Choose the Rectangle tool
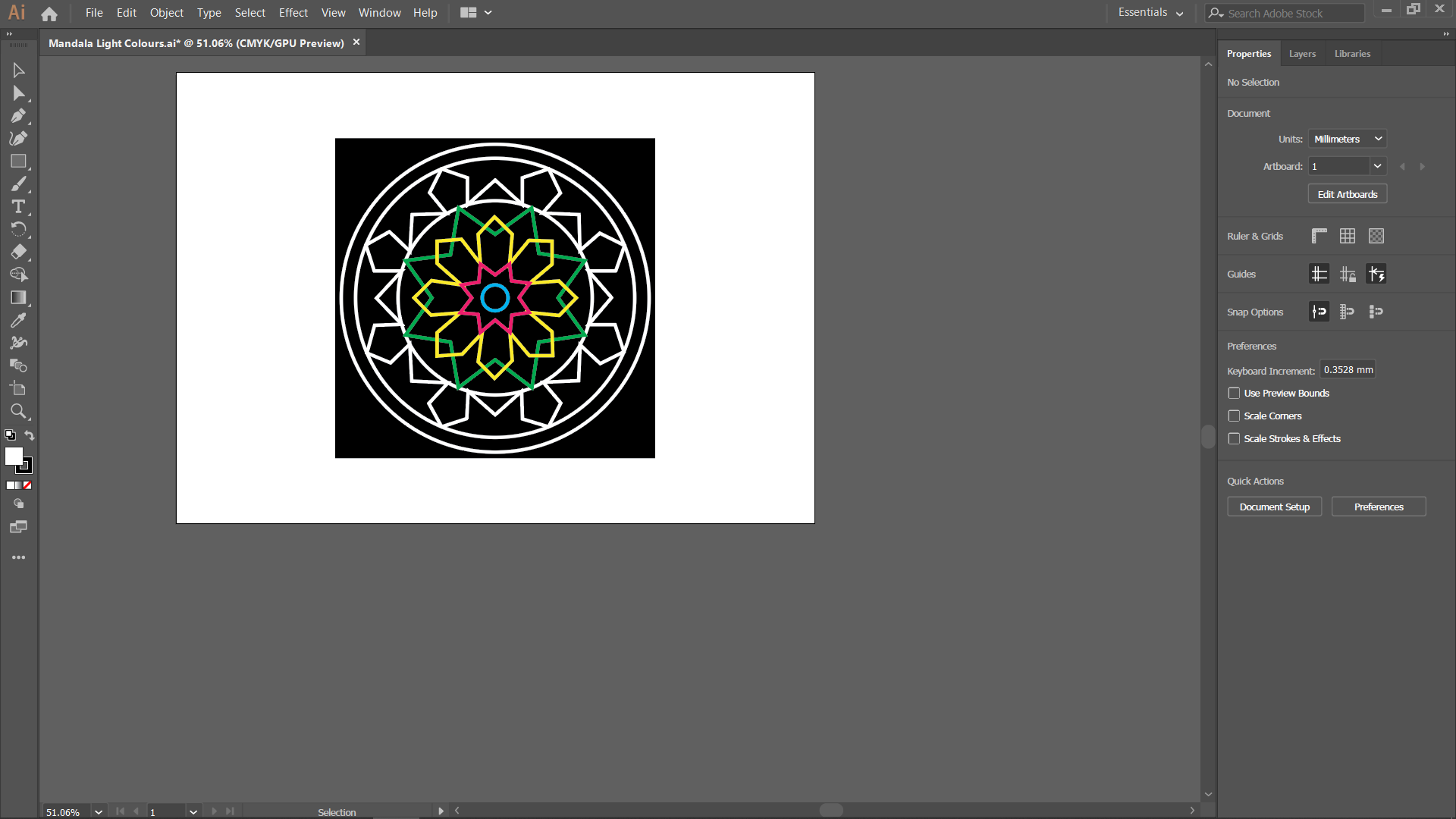 pos(18,161)
